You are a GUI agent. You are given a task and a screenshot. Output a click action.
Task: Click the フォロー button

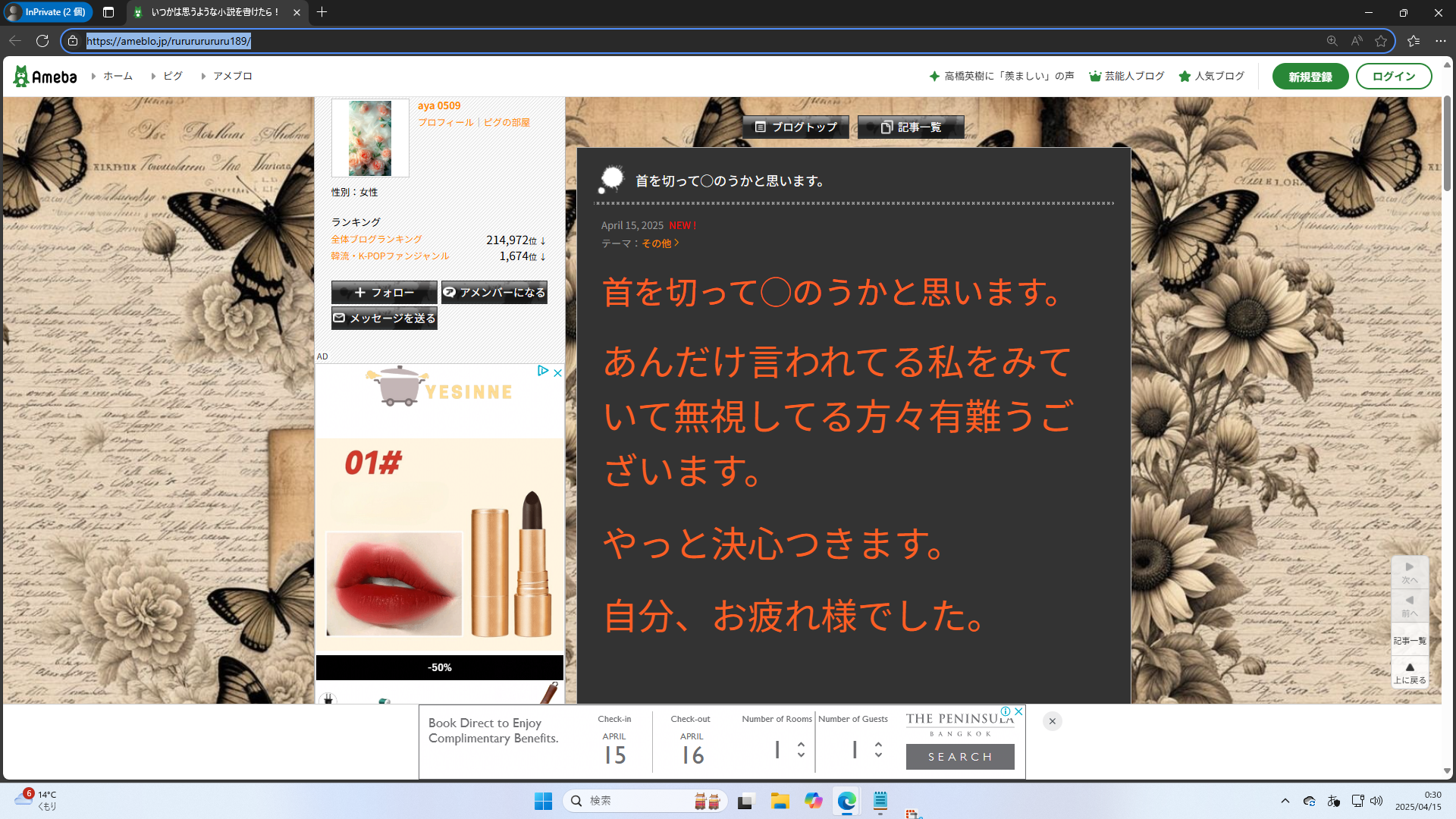[384, 293]
